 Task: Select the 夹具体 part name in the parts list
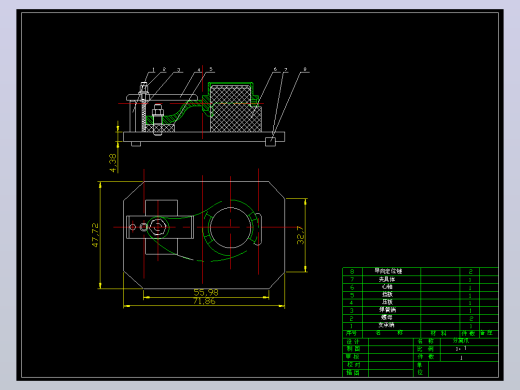(386, 279)
